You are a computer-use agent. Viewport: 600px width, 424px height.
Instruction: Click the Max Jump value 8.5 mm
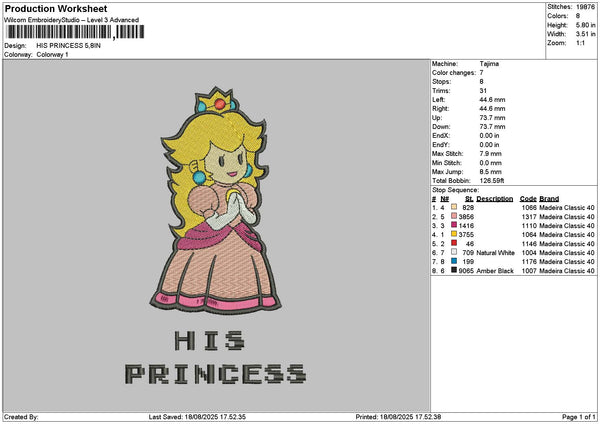[x=491, y=171]
